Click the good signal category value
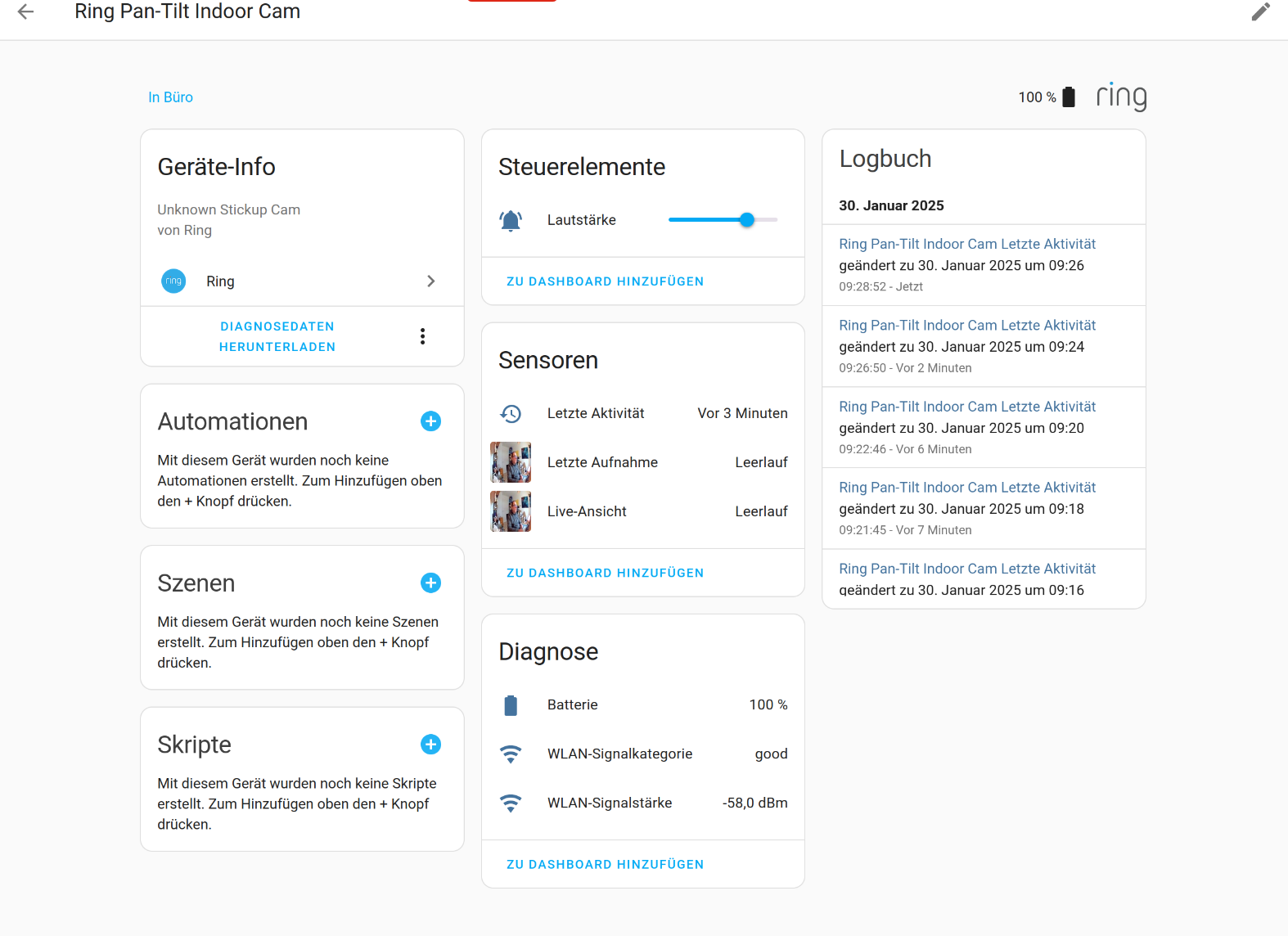Viewport: 1288px width, 936px height. 771,754
